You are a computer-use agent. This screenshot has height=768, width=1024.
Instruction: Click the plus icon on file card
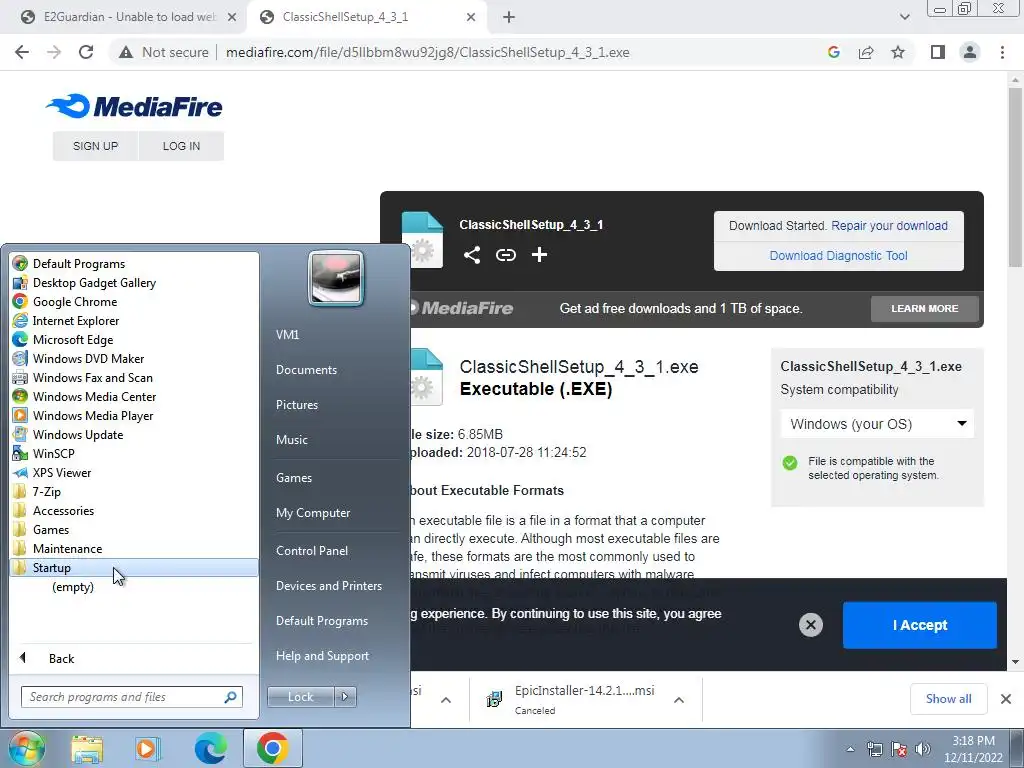[539, 255]
